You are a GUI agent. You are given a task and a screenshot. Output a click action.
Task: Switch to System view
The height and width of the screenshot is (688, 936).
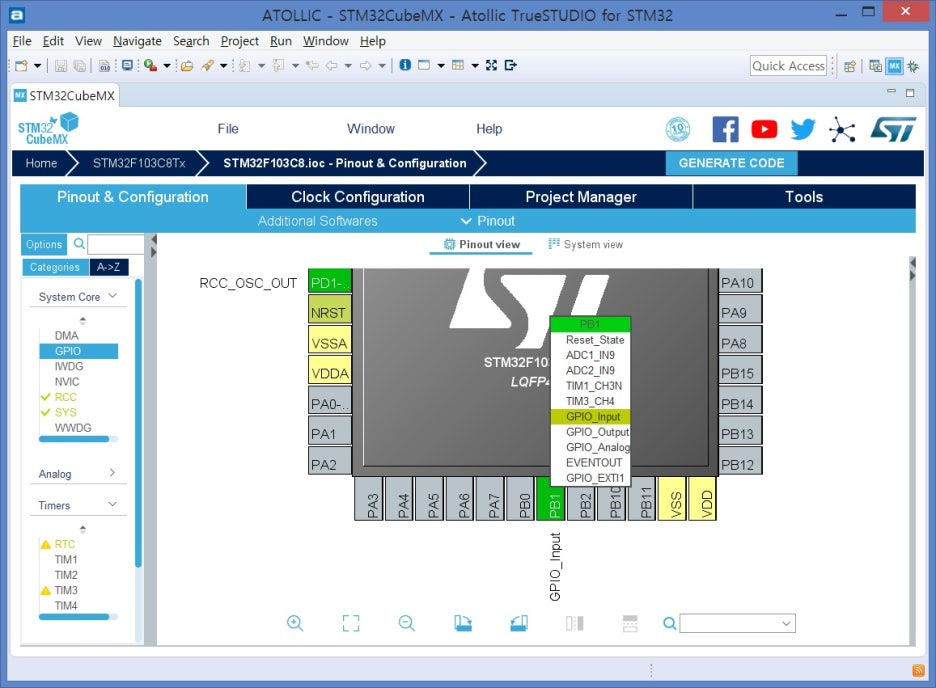click(586, 244)
